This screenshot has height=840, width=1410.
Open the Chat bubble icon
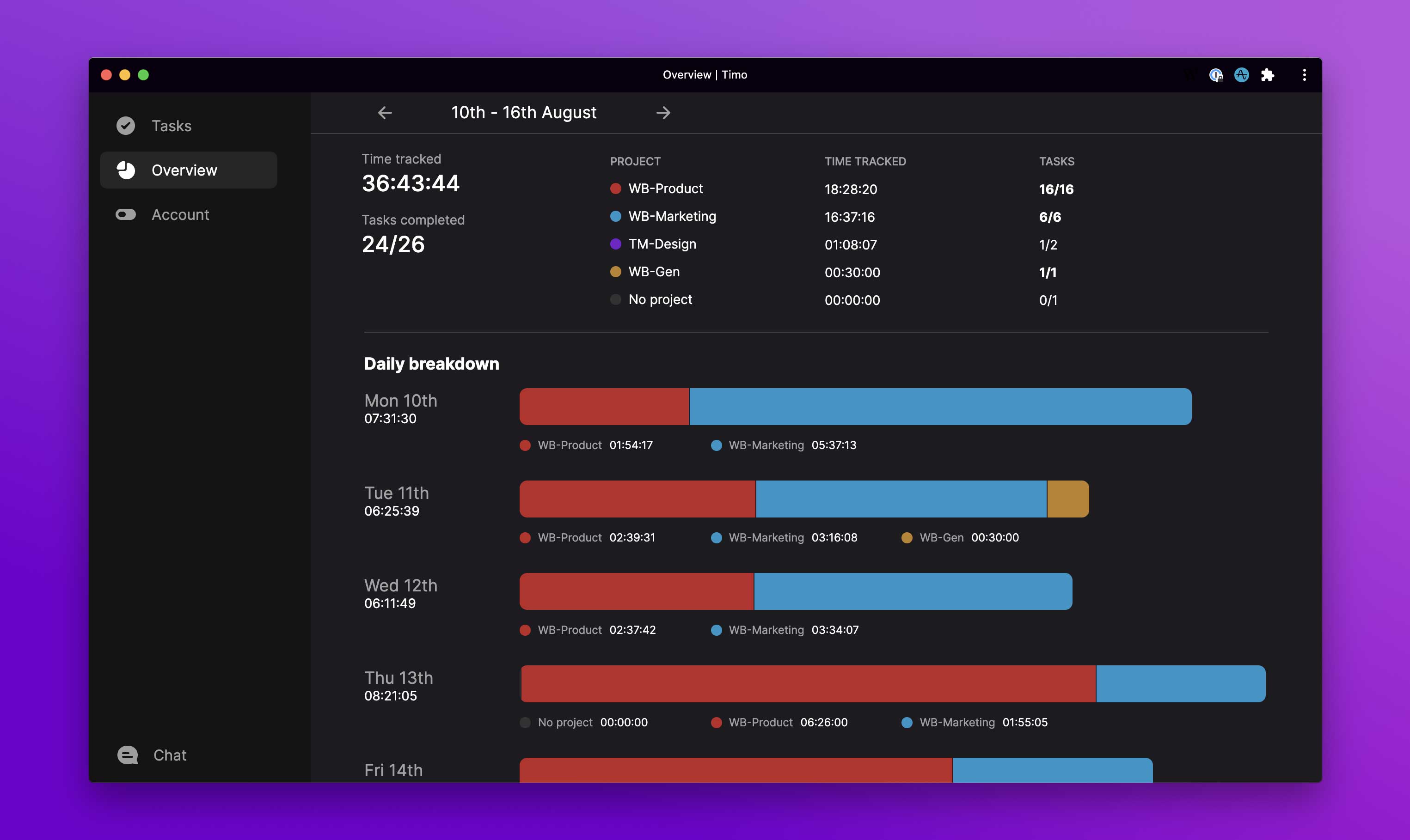pyautogui.click(x=128, y=755)
